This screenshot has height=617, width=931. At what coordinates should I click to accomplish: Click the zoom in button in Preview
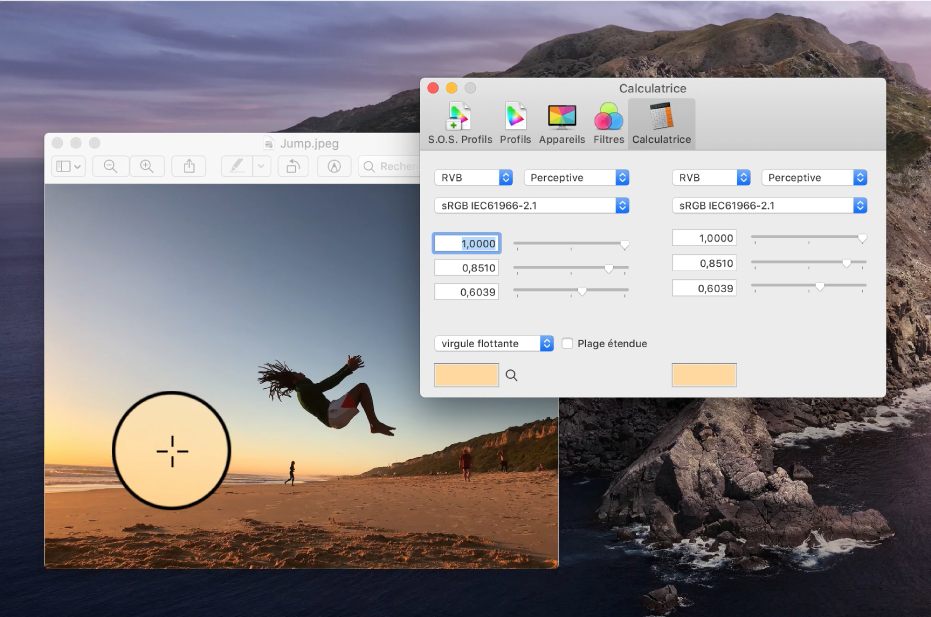[x=147, y=167]
